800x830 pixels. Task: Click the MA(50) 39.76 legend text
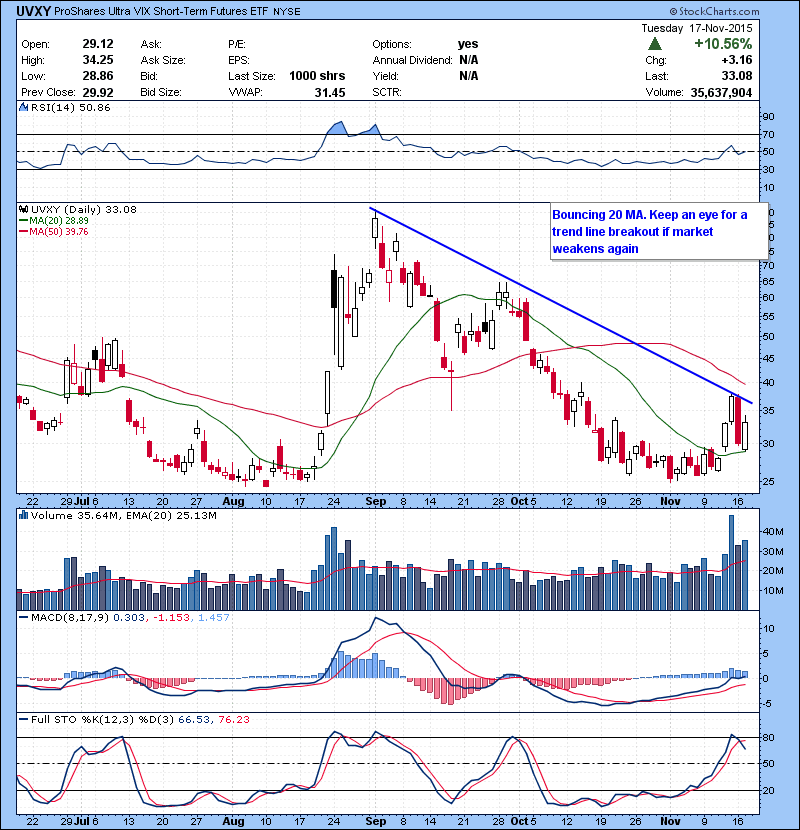click(x=59, y=232)
